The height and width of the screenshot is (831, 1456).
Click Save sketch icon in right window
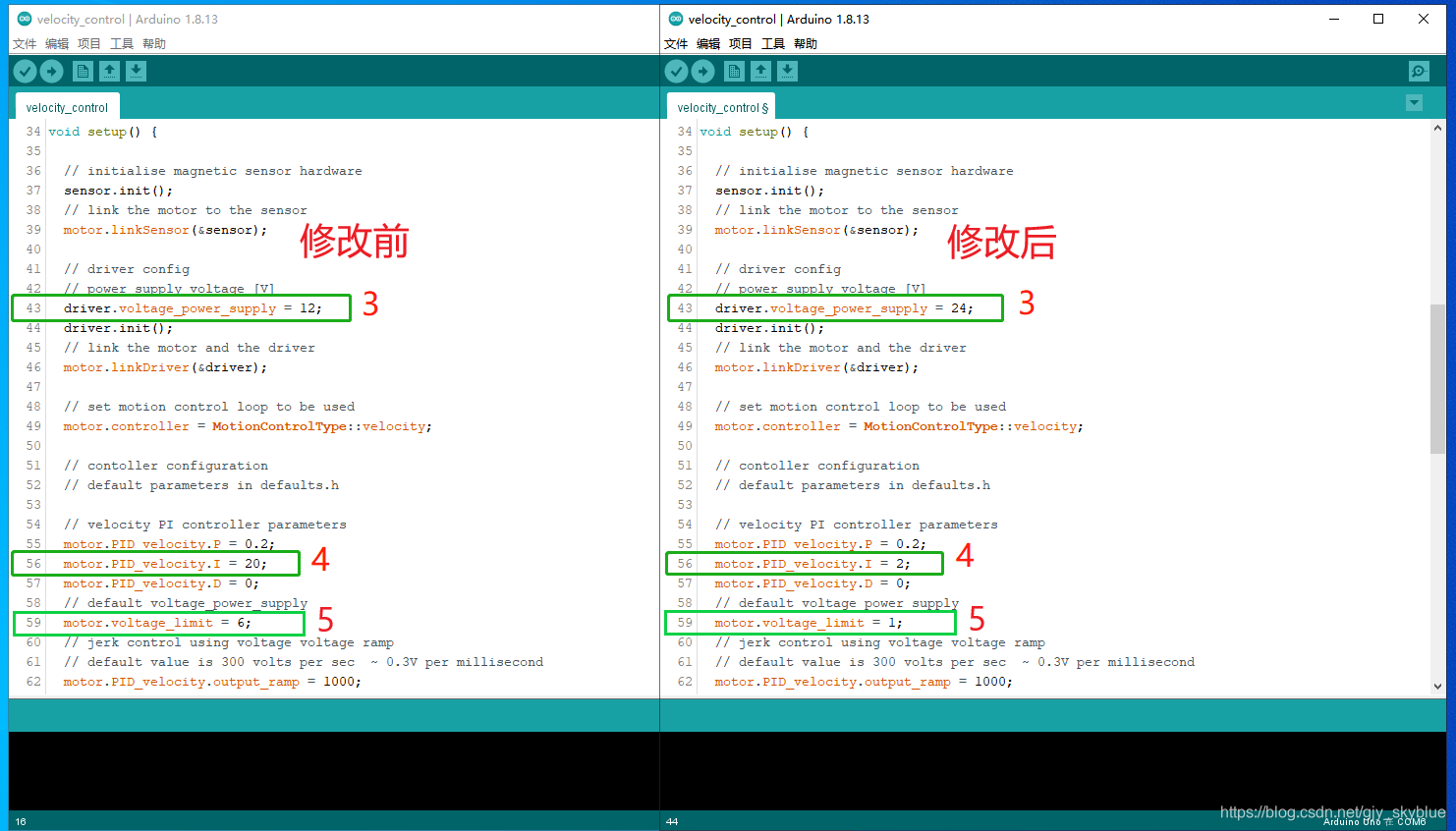tap(787, 71)
